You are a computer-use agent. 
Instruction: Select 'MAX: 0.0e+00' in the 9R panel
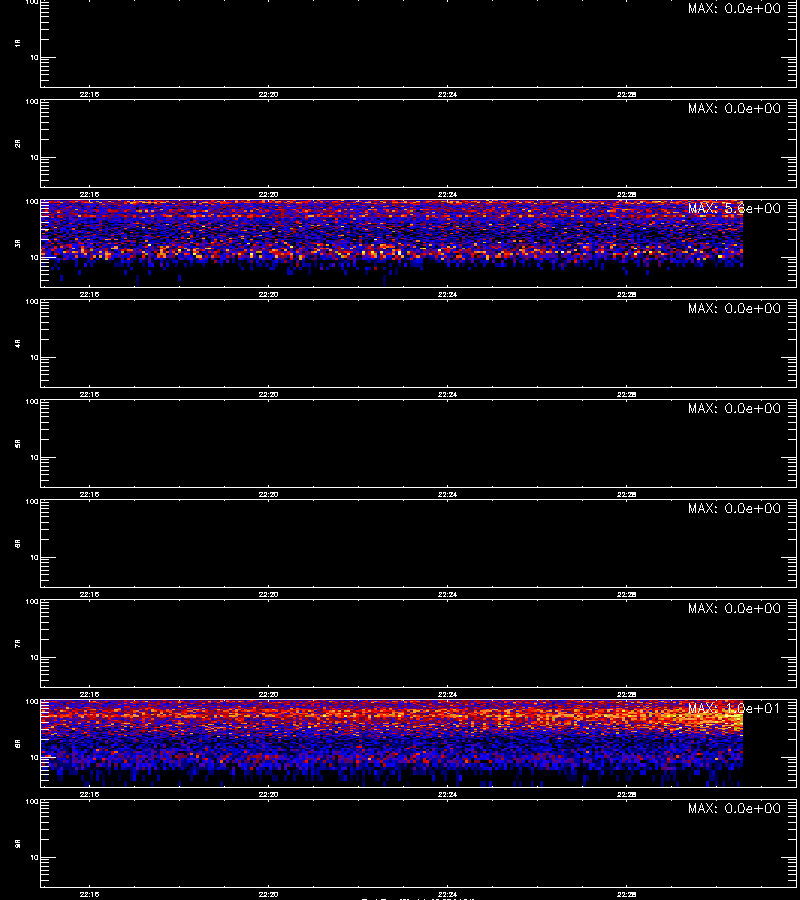(734, 808)
